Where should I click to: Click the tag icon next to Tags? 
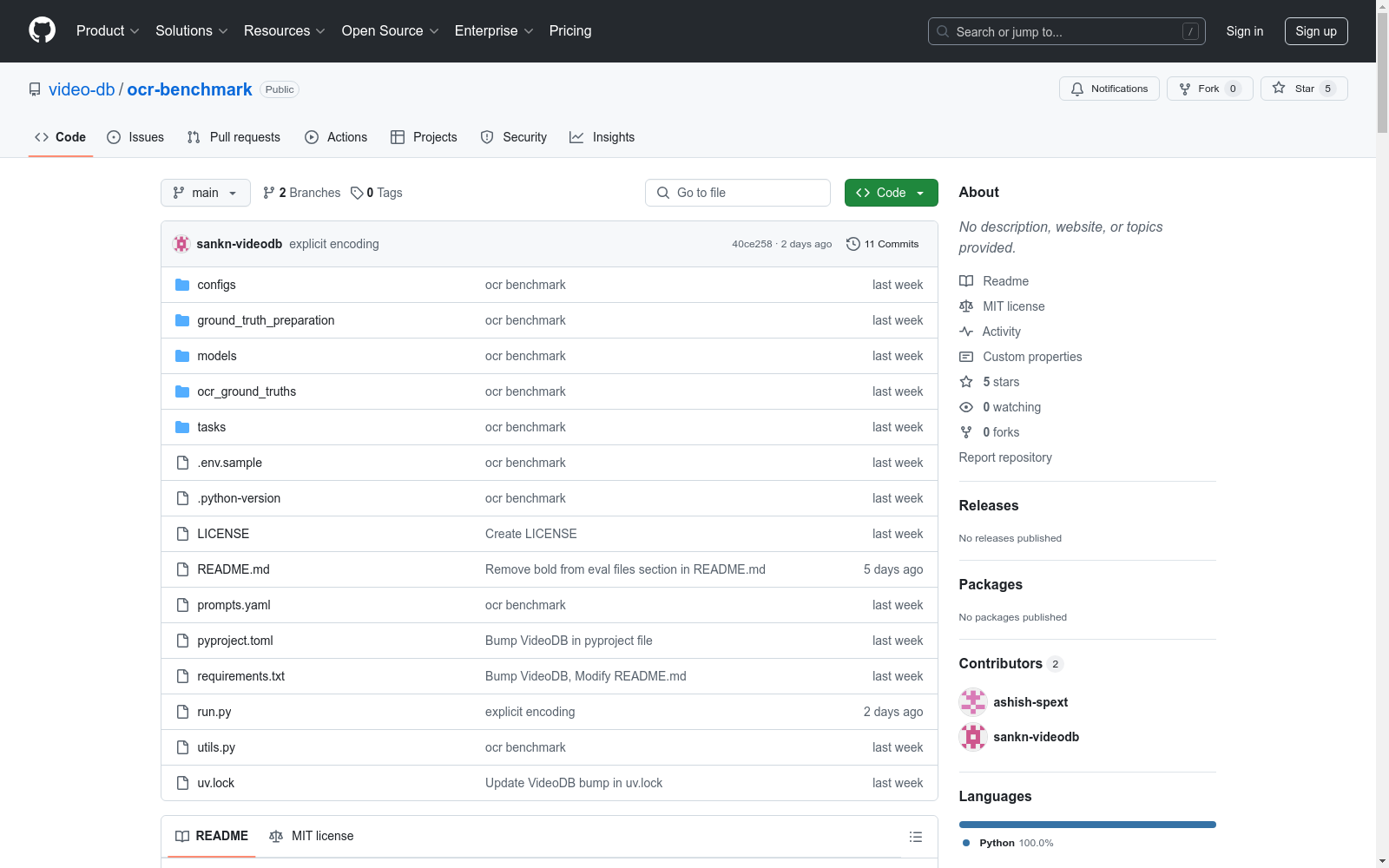(357, 193)
